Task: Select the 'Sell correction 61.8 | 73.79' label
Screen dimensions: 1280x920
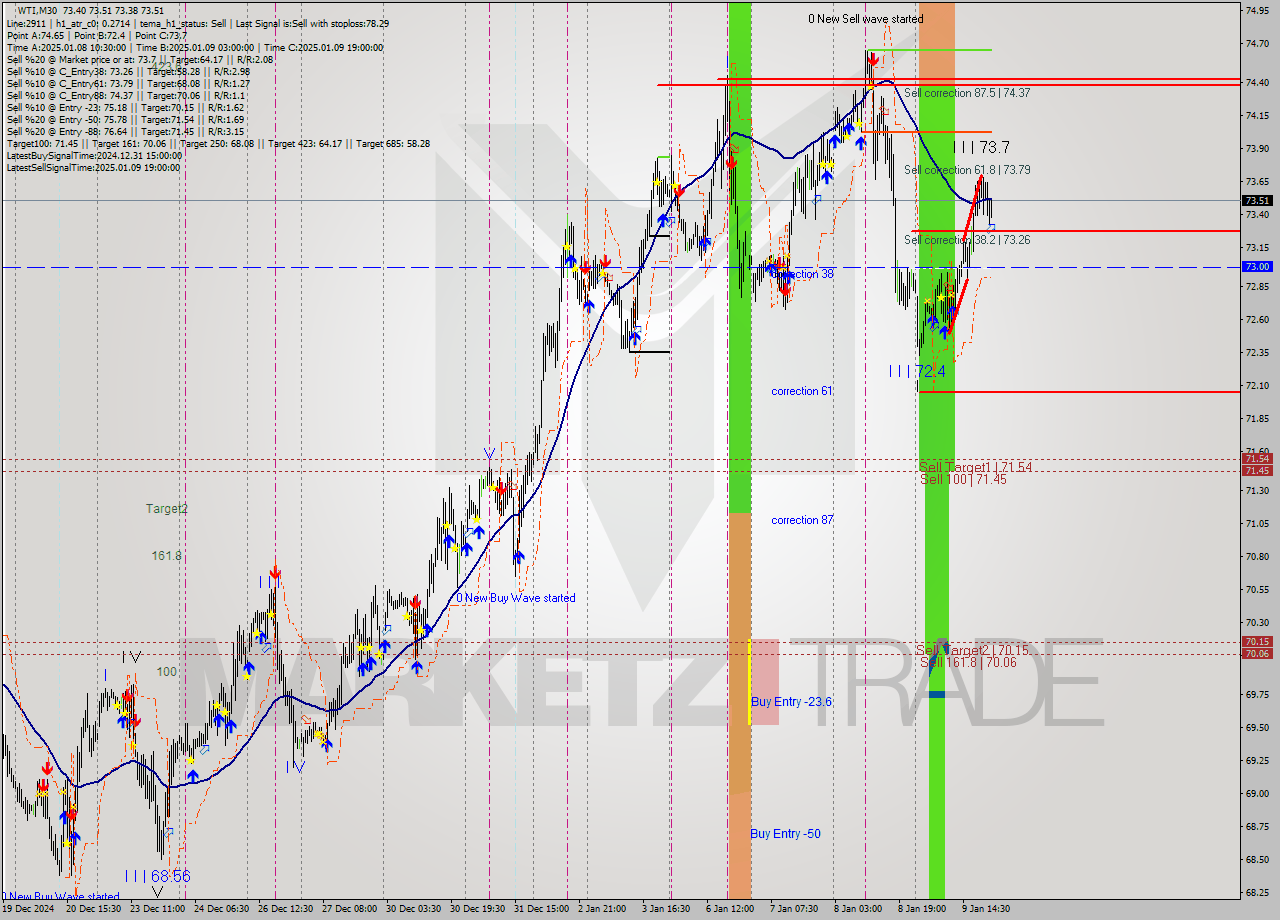Action: click(967, 170)
